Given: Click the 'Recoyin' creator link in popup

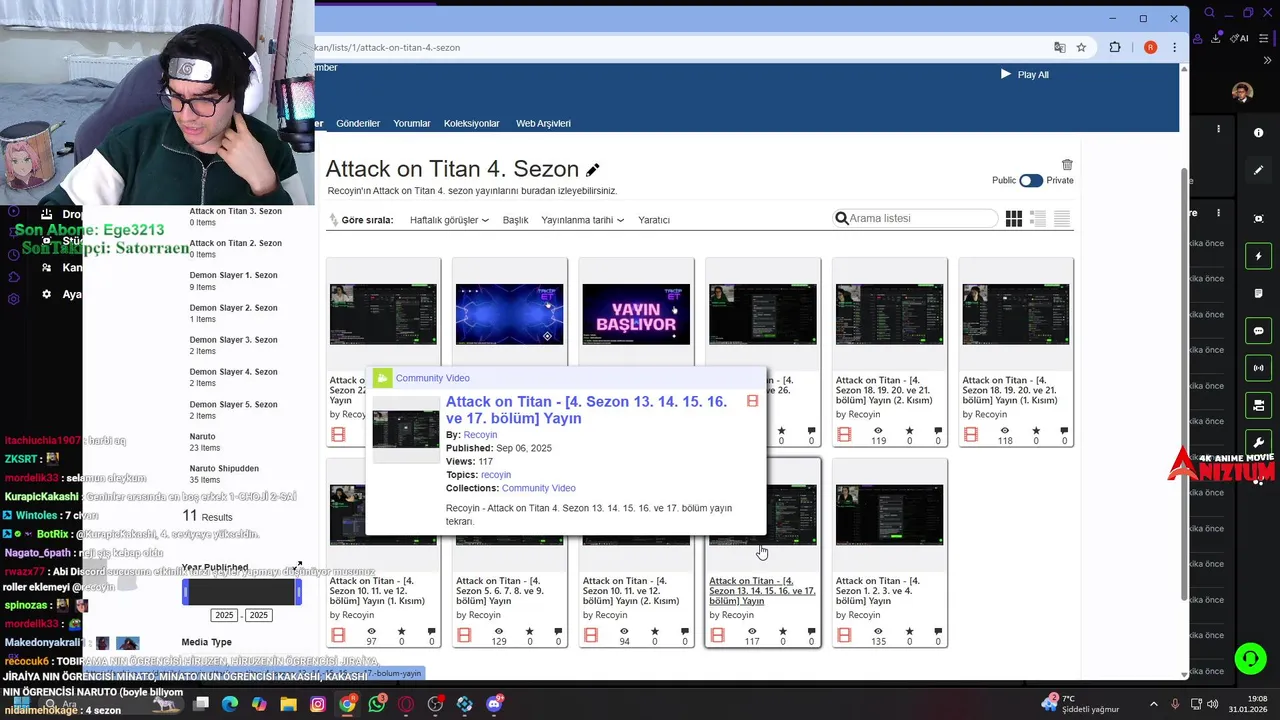Looking at the screenshot, I should coord(480,435).
